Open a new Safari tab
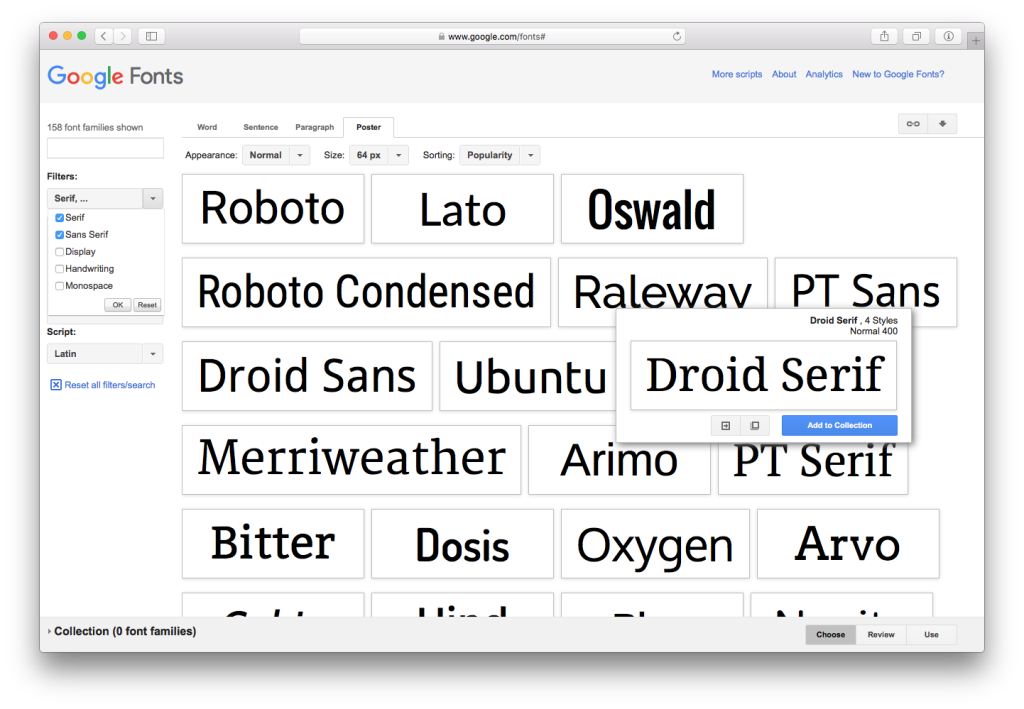The width and height of the screenshot is (1024, 709). [976, 40]
